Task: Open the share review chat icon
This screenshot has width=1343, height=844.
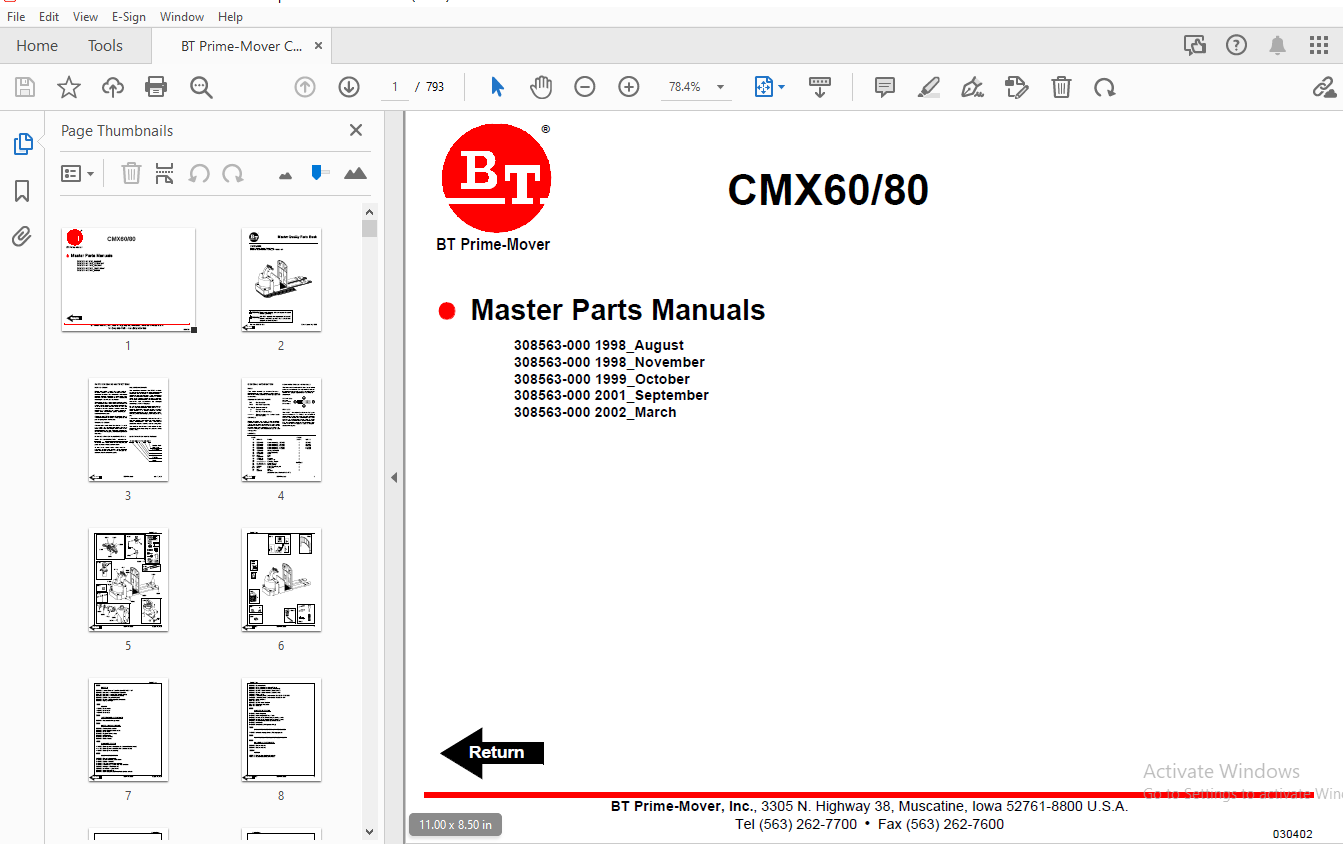Action: 1194,45
